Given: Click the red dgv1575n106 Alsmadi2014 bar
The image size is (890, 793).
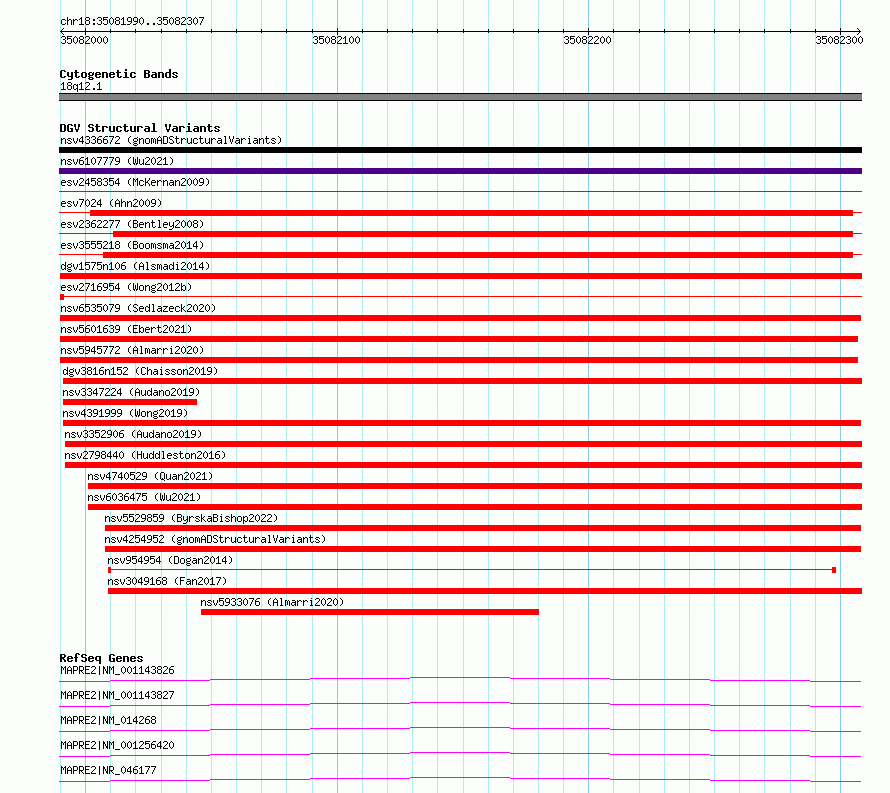Looking at the screenshot, I should [460, 276].
